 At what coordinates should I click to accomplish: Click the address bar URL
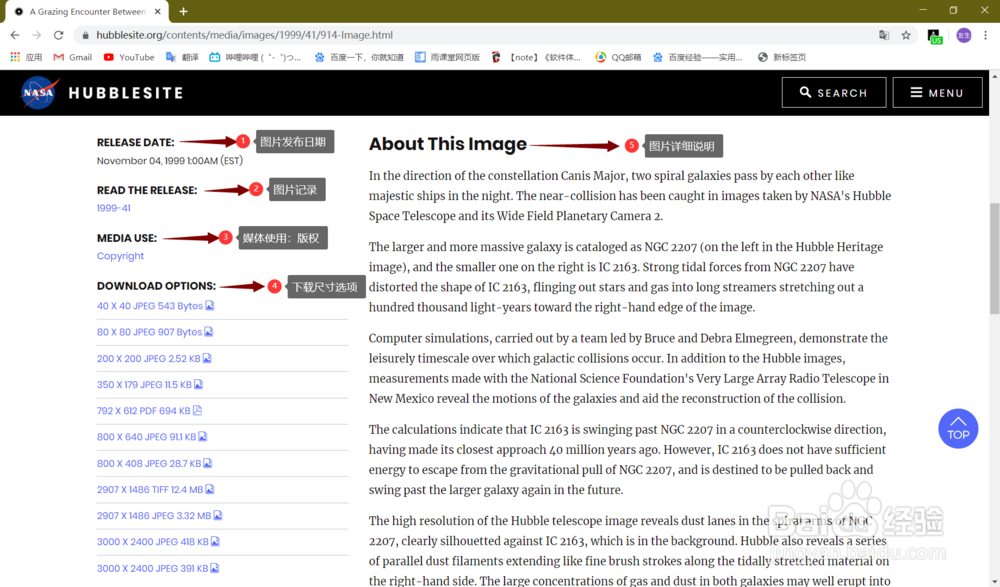[x=244, y=35]
